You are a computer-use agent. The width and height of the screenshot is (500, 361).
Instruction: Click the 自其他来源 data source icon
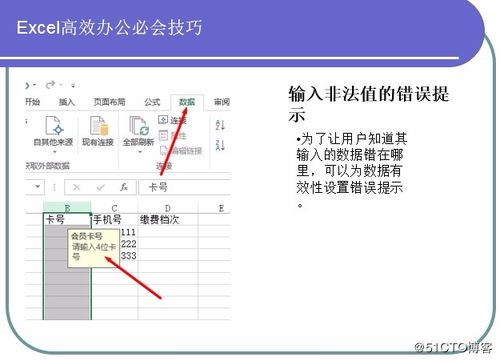tap(54, 125)
